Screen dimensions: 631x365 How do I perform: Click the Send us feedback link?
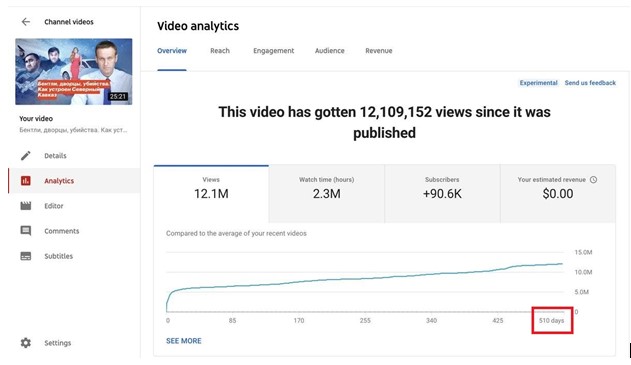tap(590, 83)
